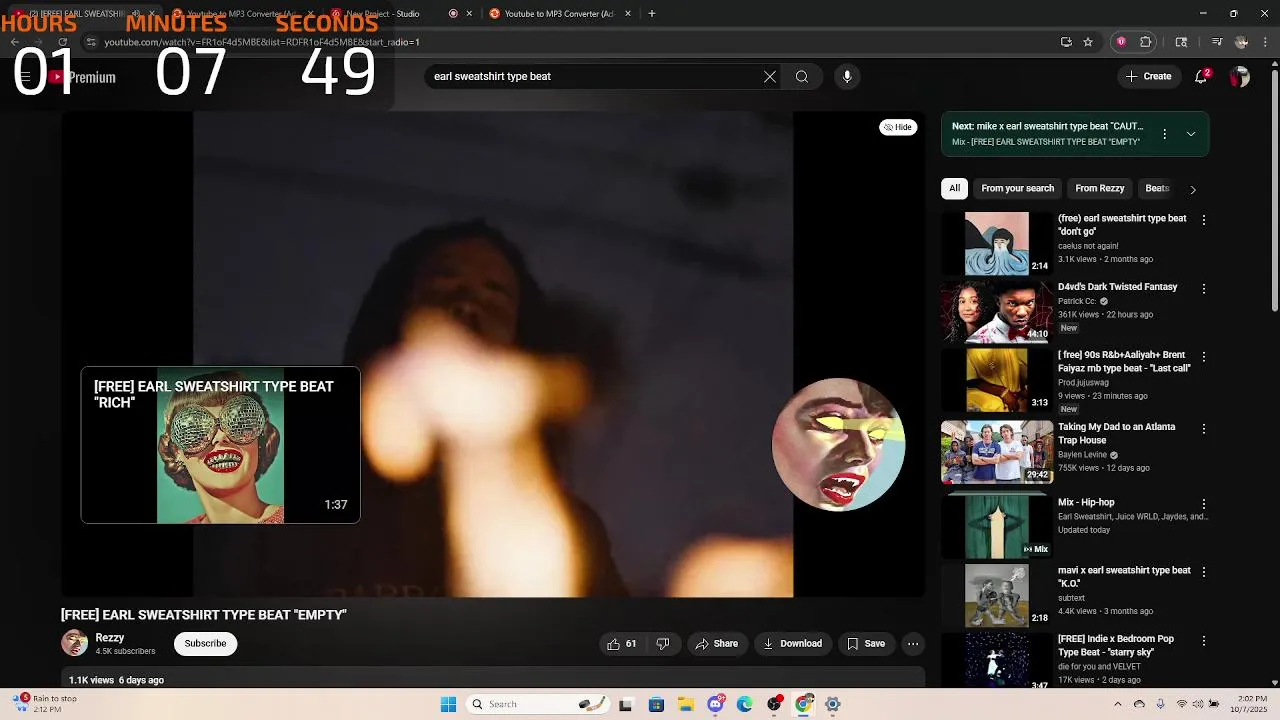The image size is (1280, 720).
Task: Open options for Mix - Hip-hop
Action: [x=1204, y=505]
